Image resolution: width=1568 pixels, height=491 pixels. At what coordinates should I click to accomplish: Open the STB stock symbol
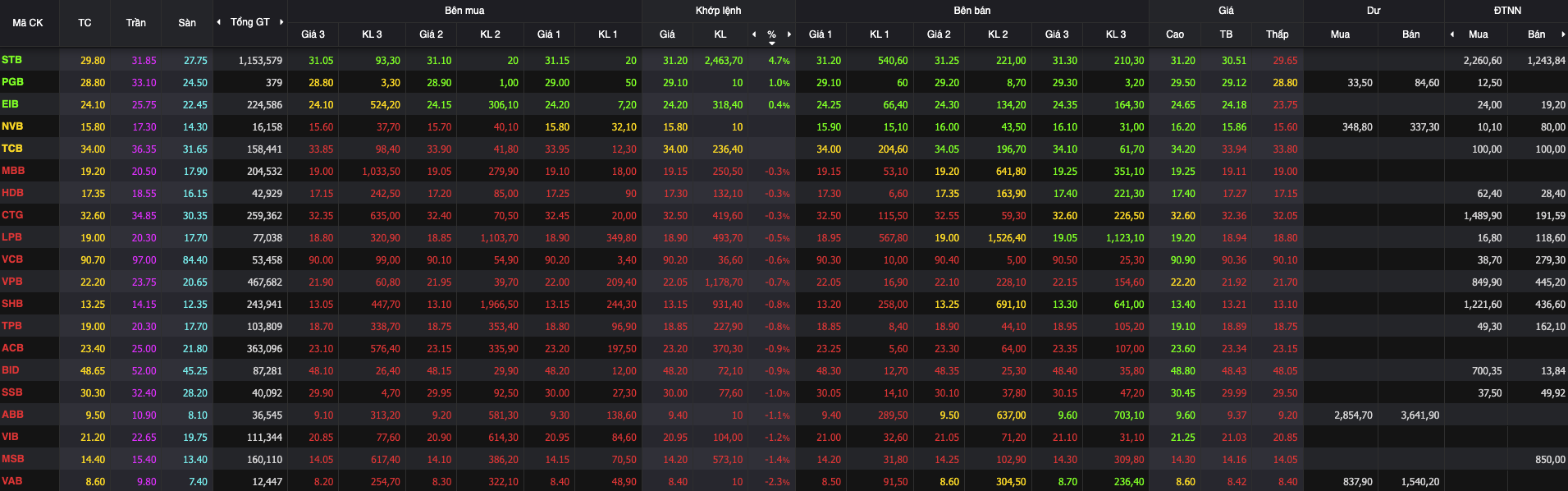tap(12, 60)
